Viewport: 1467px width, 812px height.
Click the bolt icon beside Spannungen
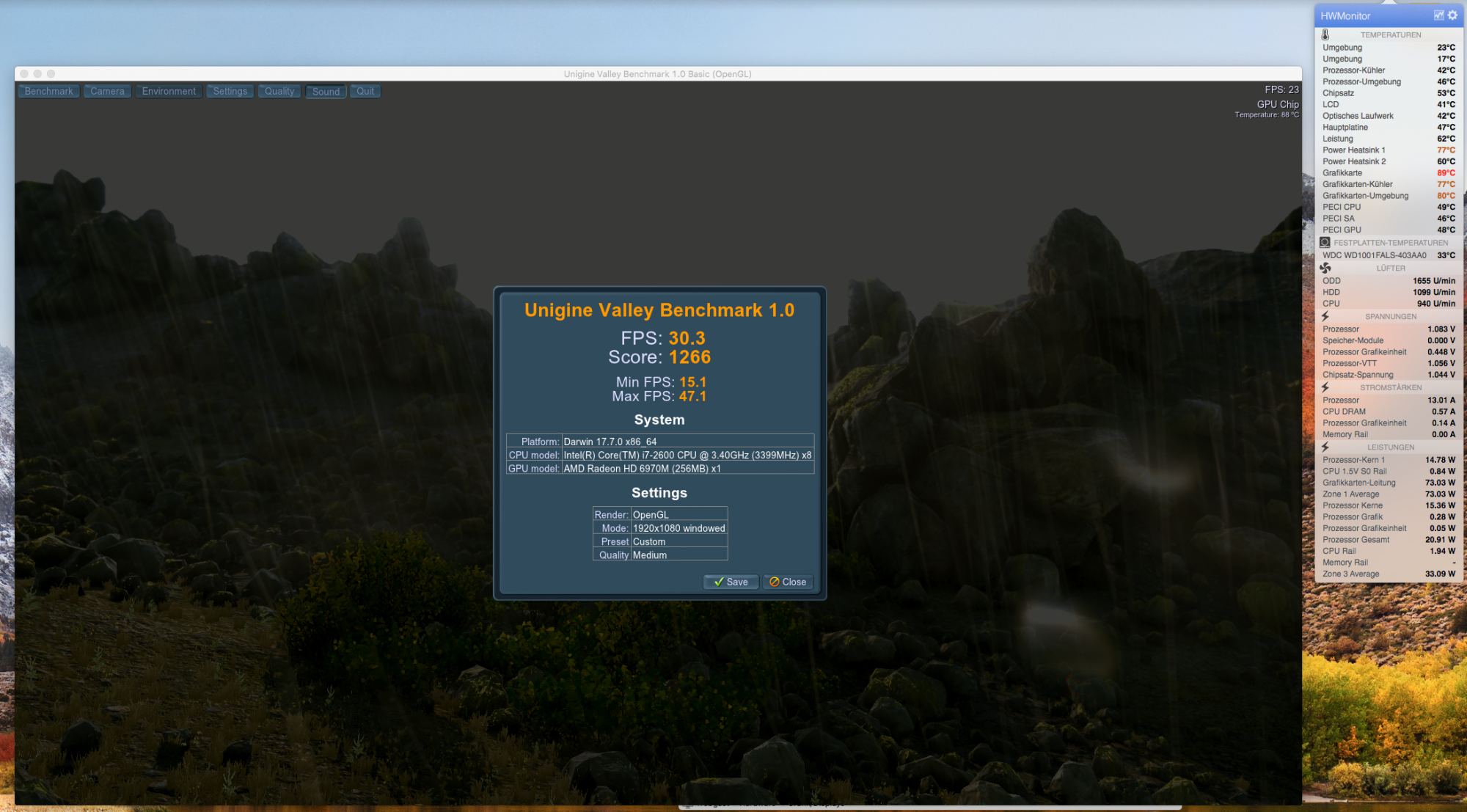(x=1325, y=316)
